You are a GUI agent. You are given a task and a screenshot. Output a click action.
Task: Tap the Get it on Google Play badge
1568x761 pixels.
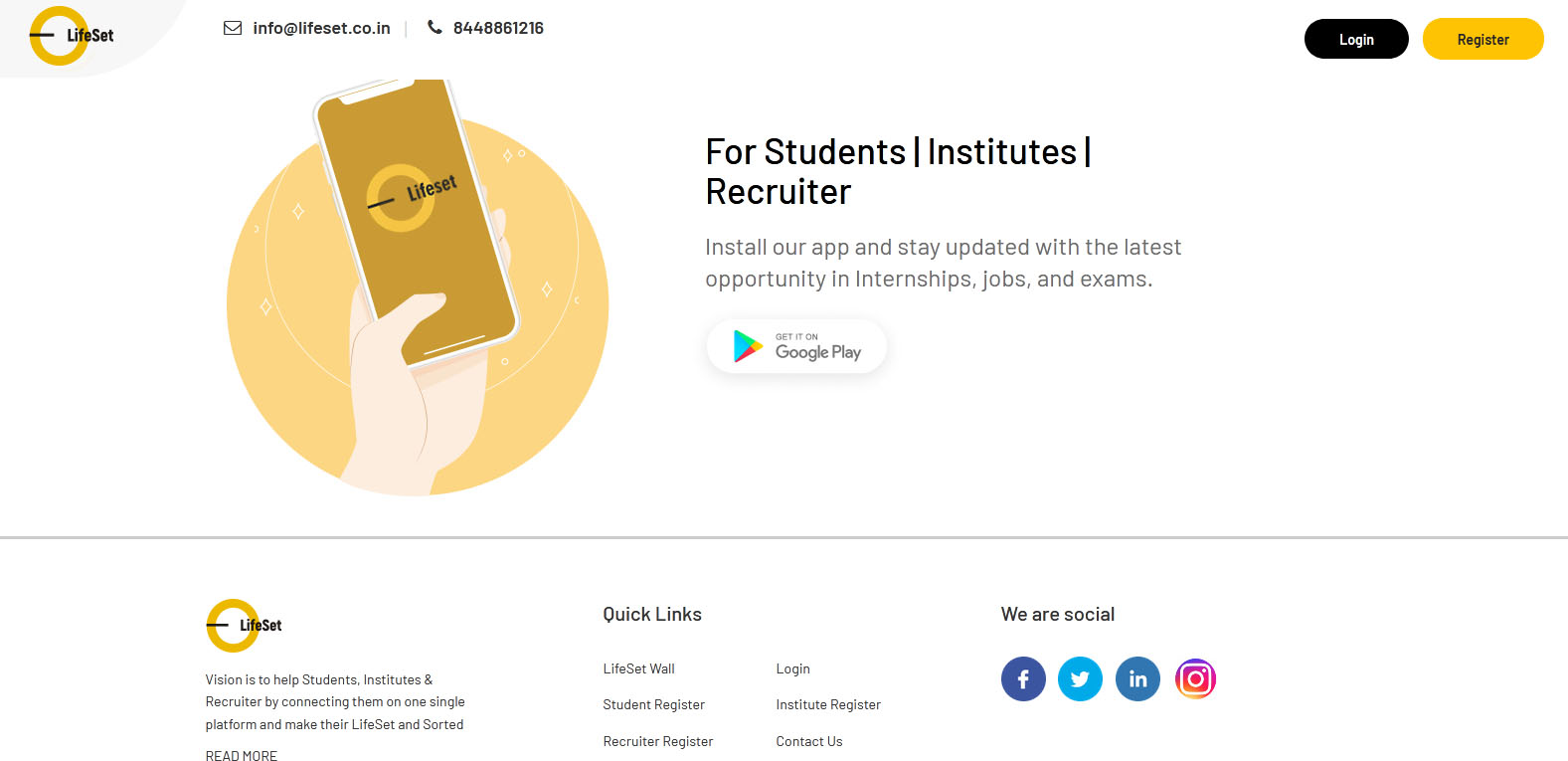(796, 346)
